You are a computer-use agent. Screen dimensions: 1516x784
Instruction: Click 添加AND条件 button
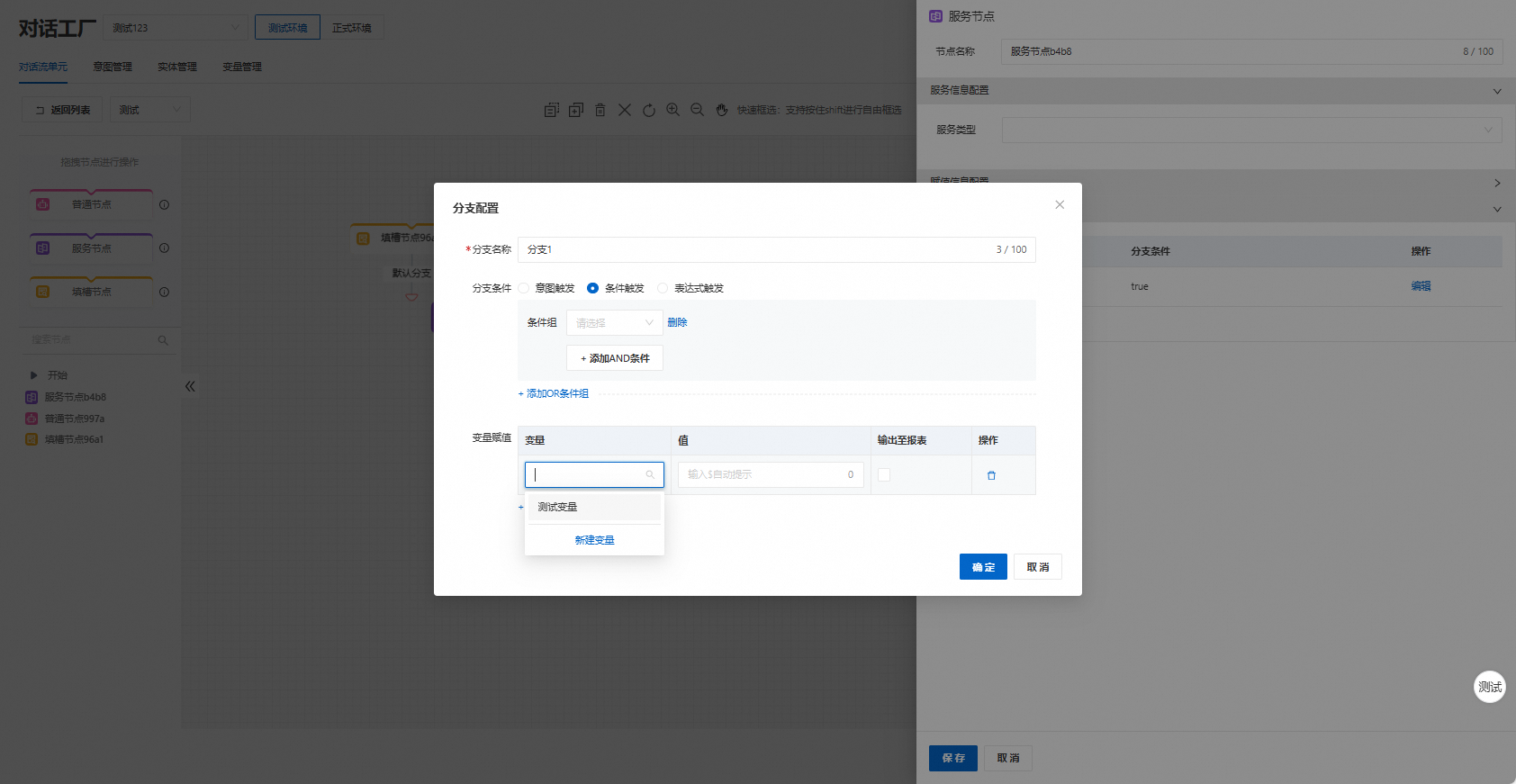tap(615, 358)
